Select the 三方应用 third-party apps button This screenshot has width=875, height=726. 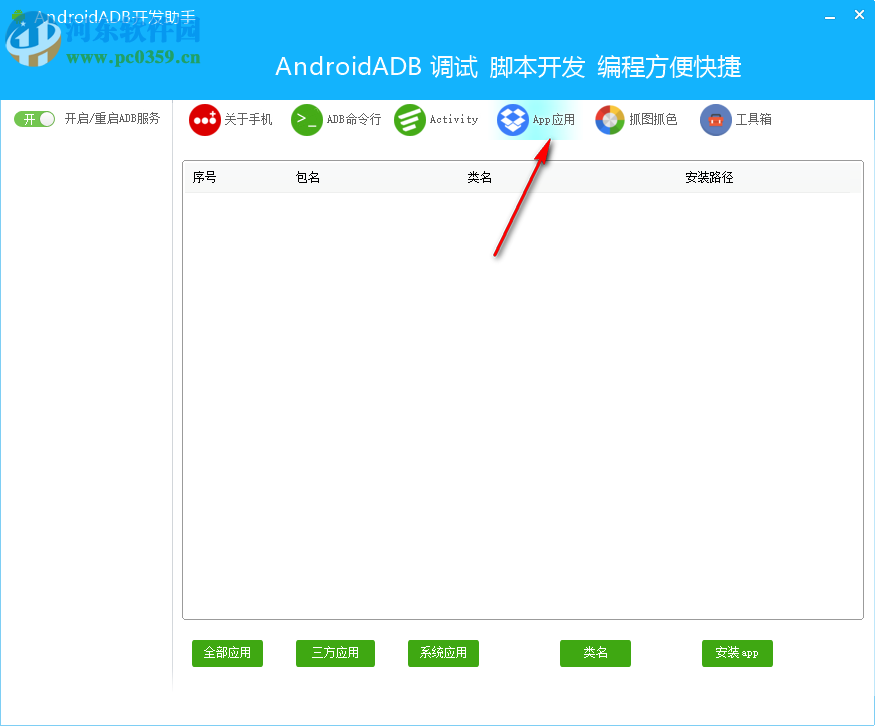[x=335, y=653]
